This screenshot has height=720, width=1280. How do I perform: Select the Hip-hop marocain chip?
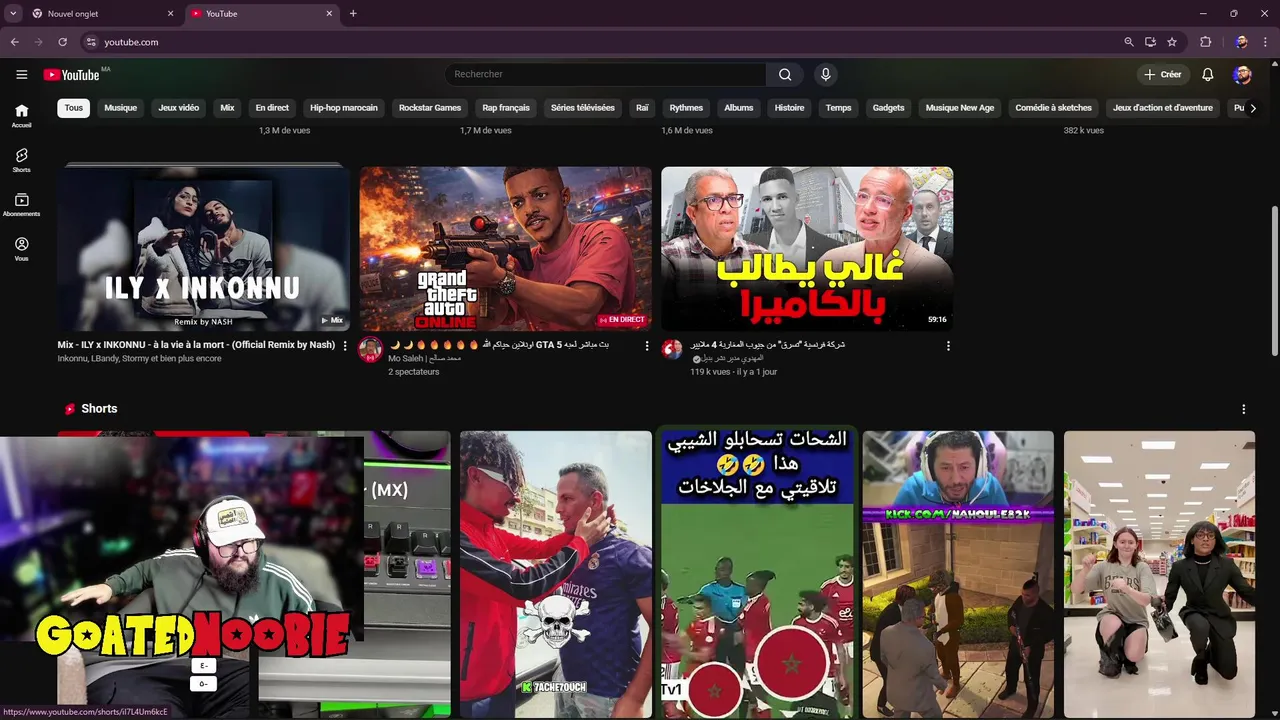tap(344, 108)
